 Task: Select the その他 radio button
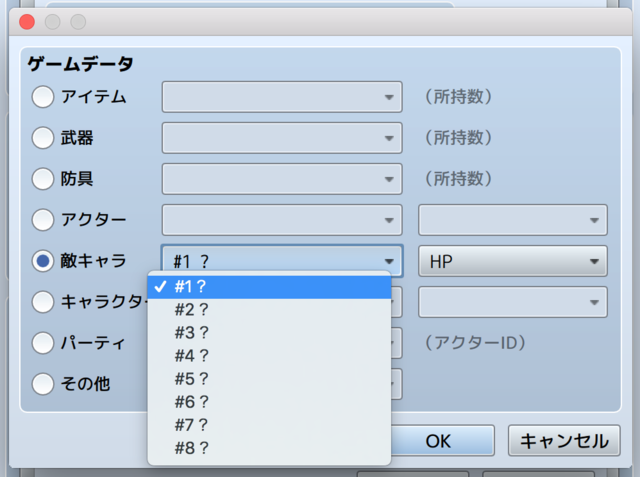click(43, 384)
